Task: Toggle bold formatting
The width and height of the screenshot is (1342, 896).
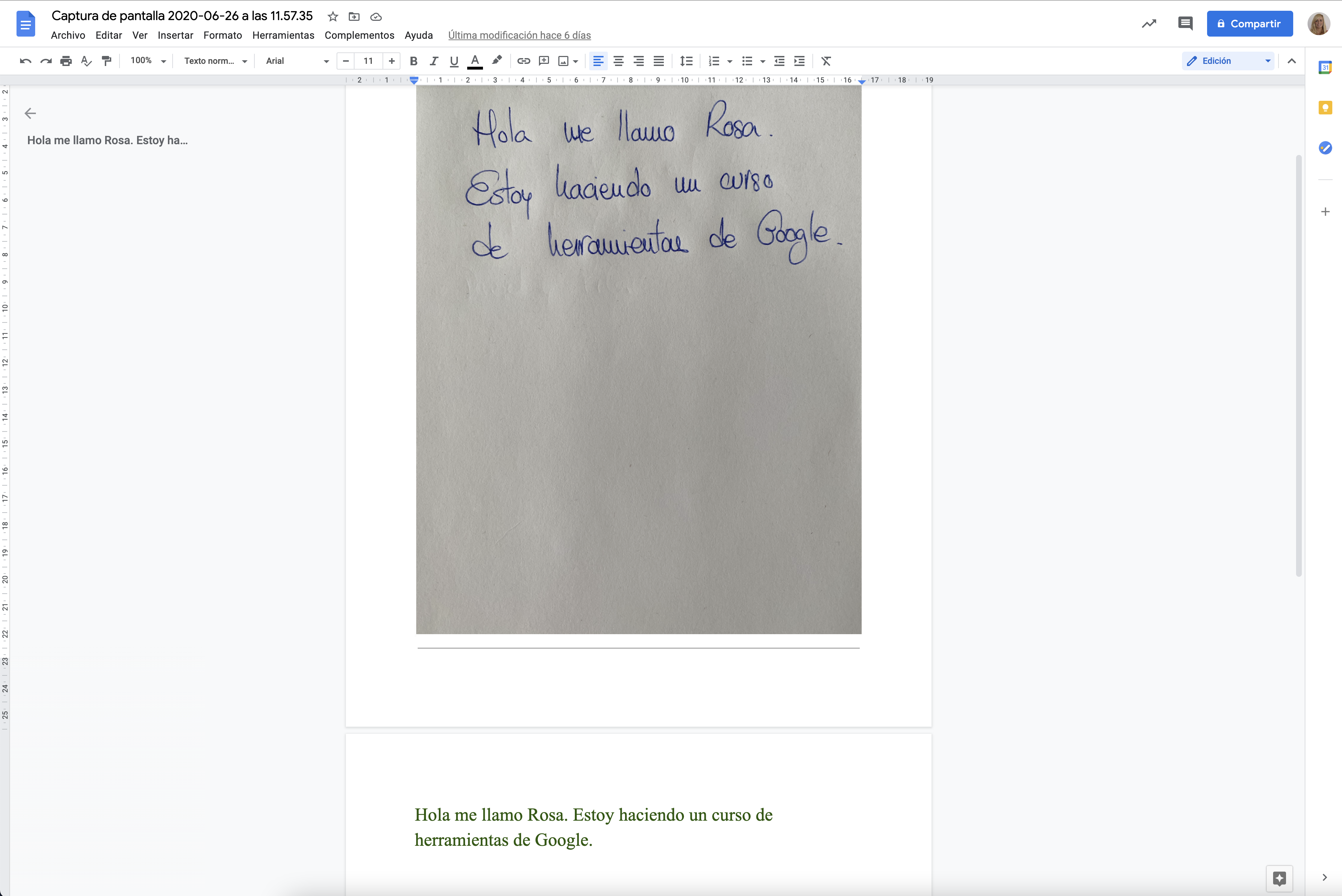Action: pos(414,61)
